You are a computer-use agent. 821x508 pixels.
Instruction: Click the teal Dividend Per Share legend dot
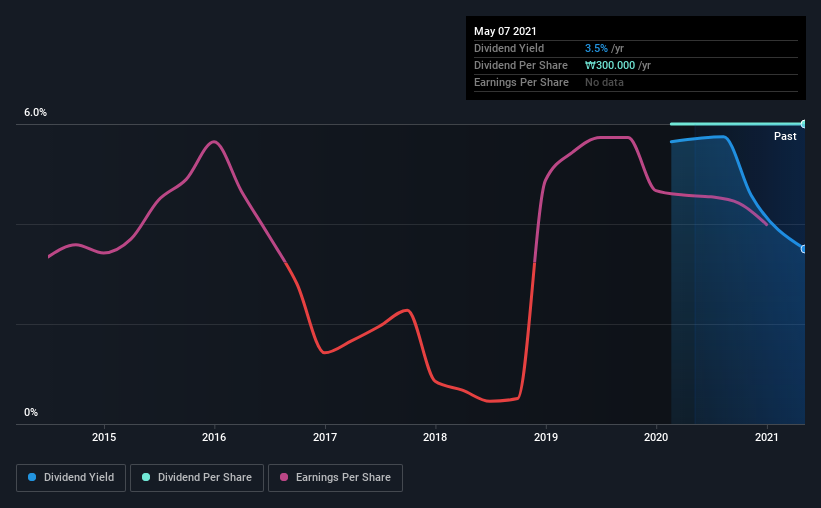(x=146, y=477)
